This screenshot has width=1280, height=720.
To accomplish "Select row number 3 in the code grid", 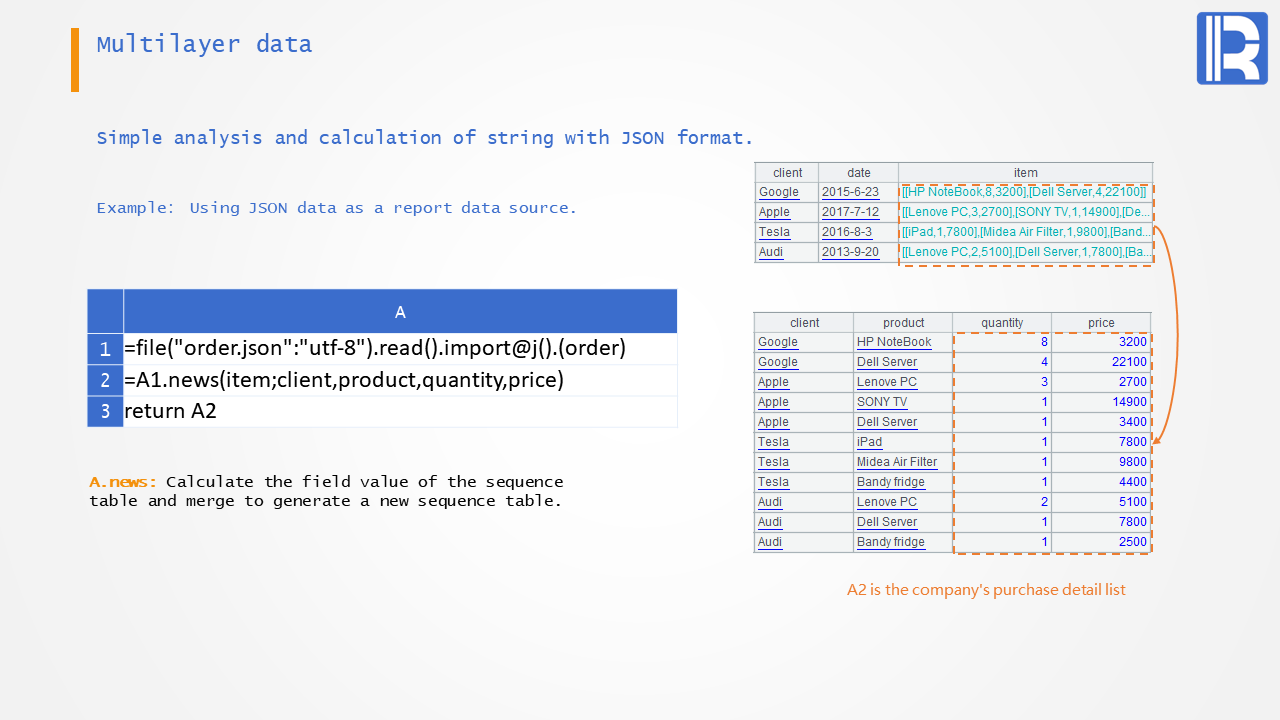I will [105, 412].
